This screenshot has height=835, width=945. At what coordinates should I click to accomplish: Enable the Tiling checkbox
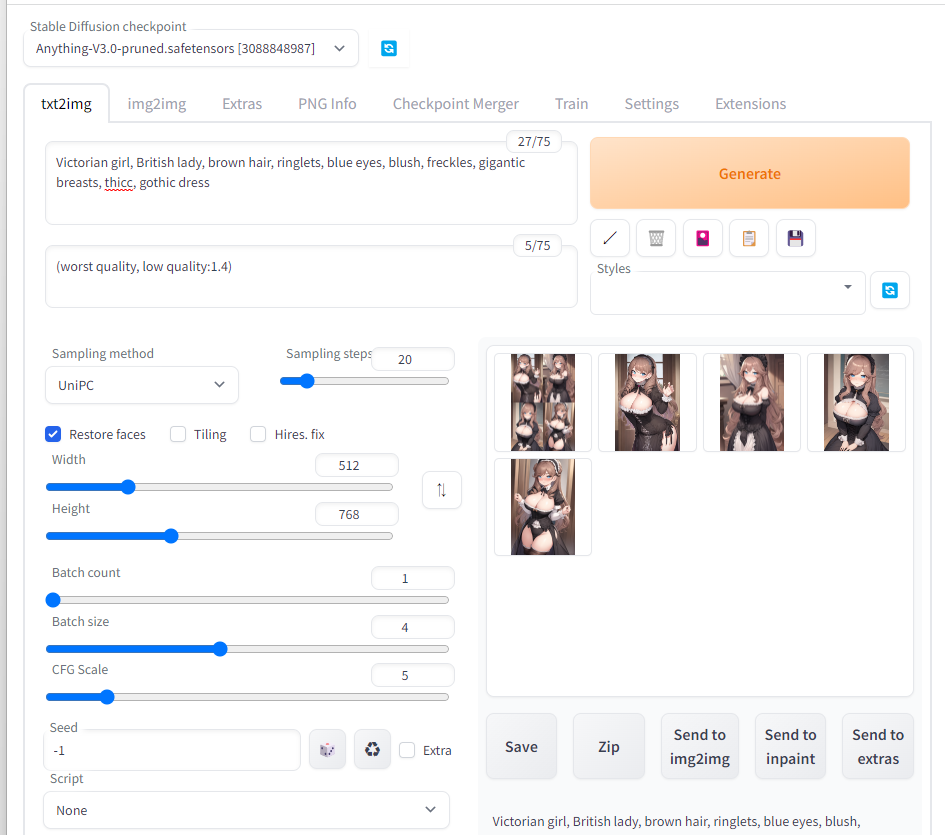178,434
